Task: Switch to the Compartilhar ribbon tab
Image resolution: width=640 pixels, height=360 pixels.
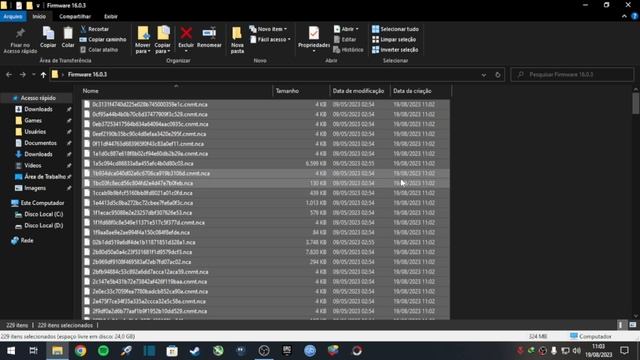Action: 75,16
